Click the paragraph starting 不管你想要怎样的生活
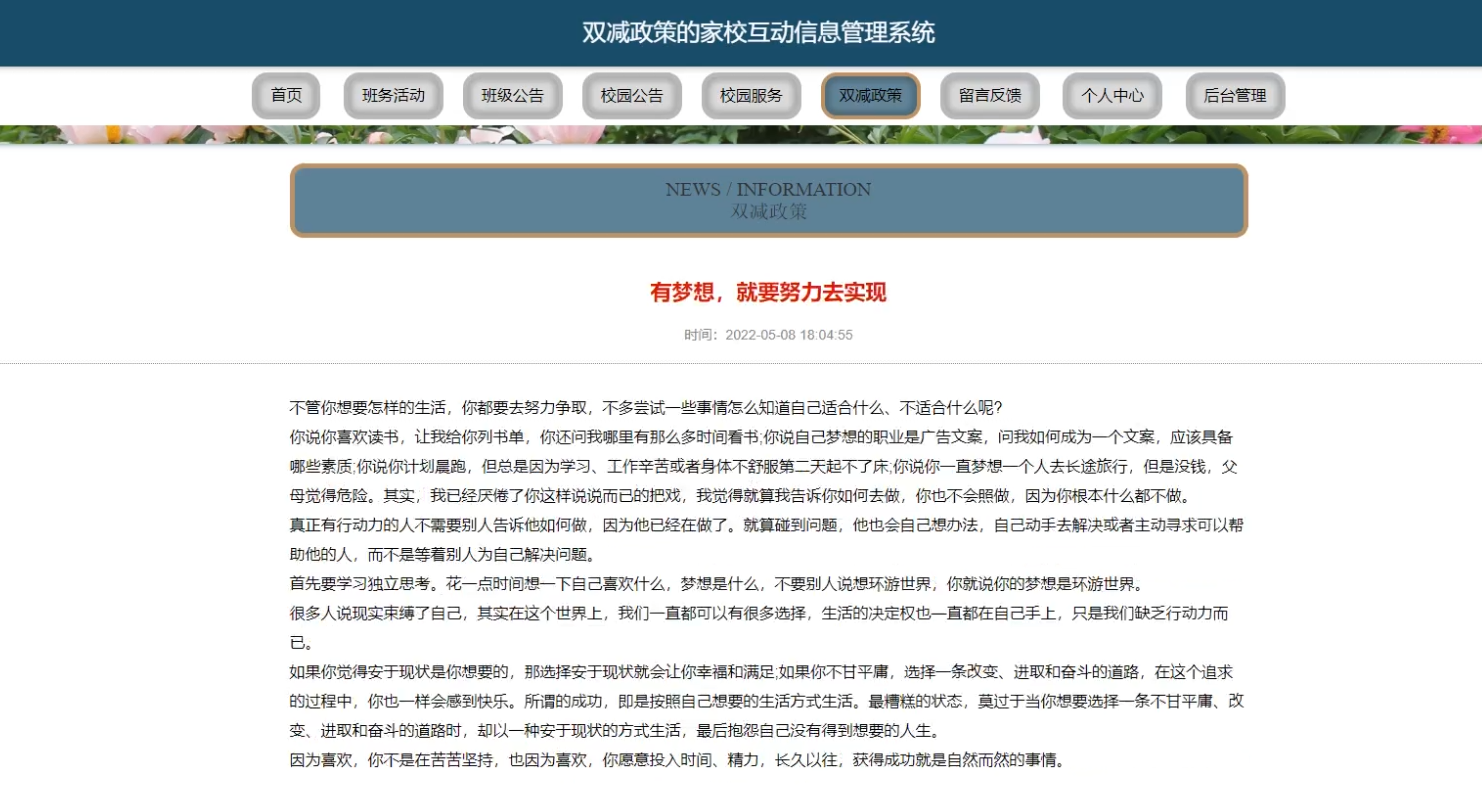 point(646,408)
